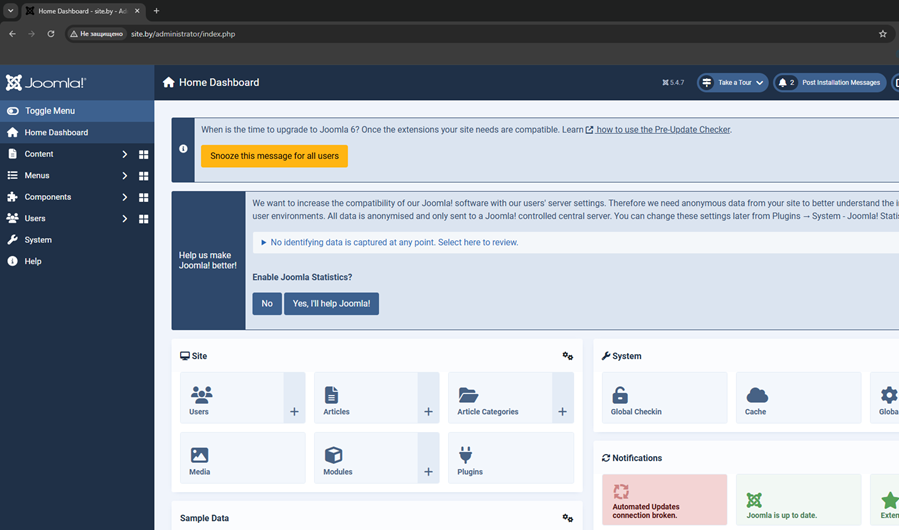900x530 pixels.
Task: Go back in browser history
Action: coord(13,34)
